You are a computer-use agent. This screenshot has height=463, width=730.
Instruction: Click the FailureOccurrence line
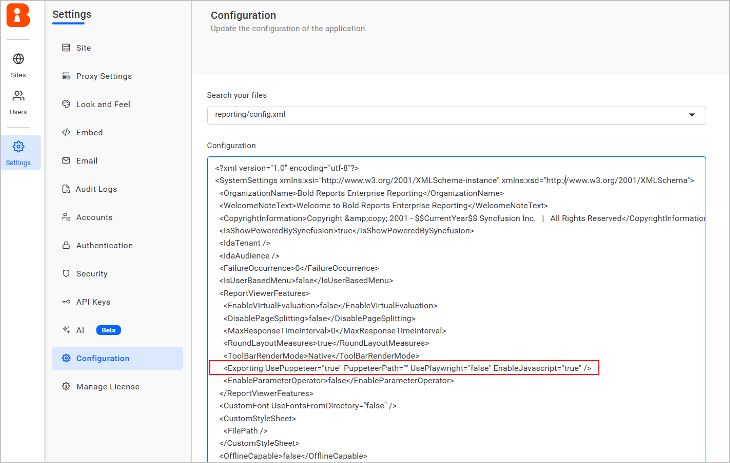pos(299,268)
